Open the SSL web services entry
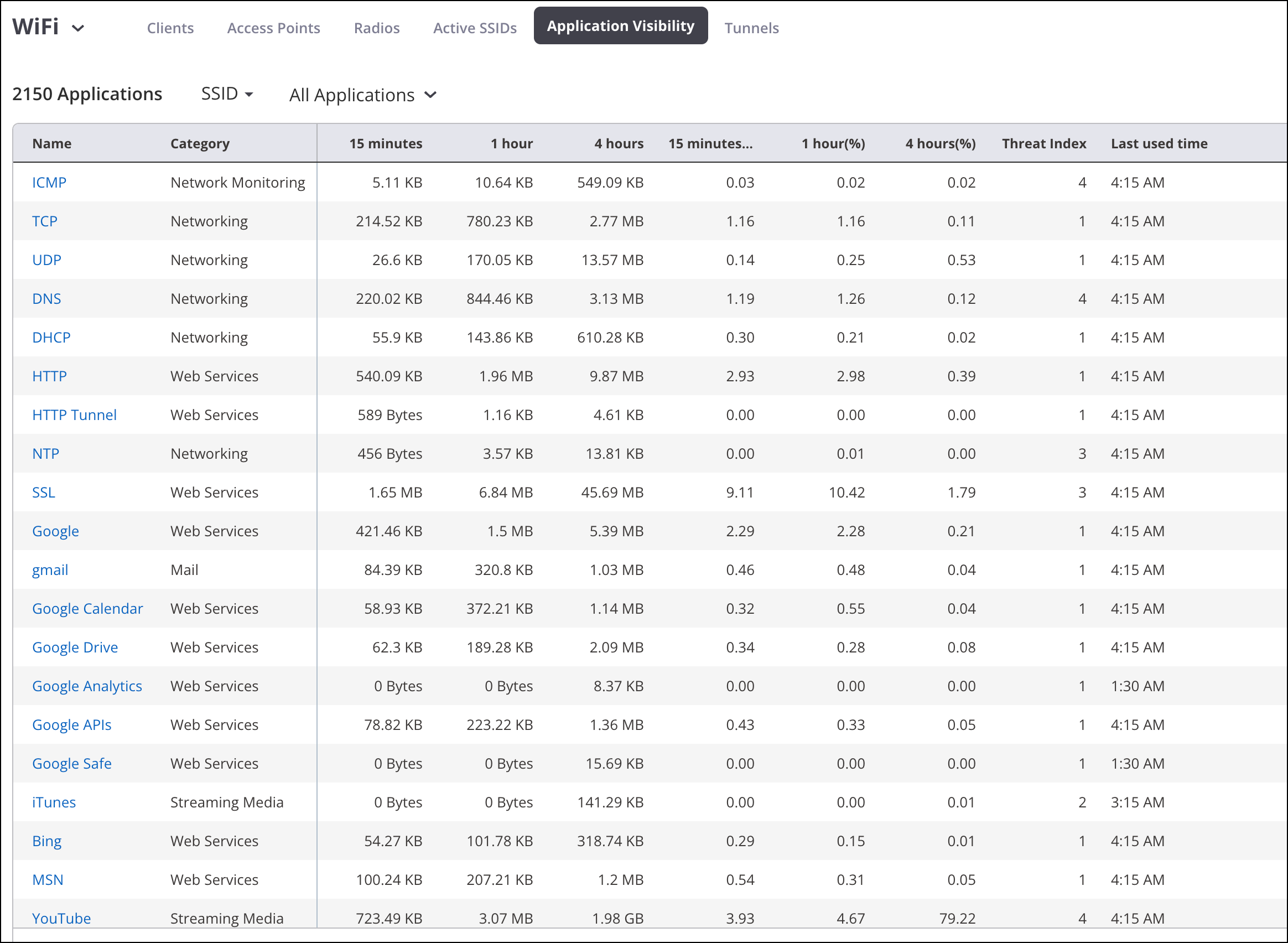 43,491
